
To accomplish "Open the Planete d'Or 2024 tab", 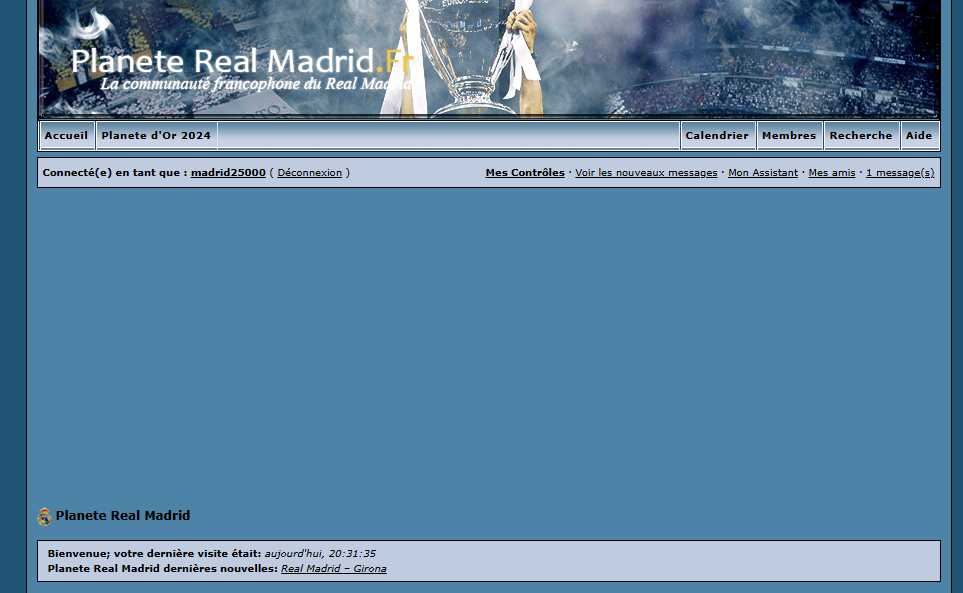I will point(156,136).
